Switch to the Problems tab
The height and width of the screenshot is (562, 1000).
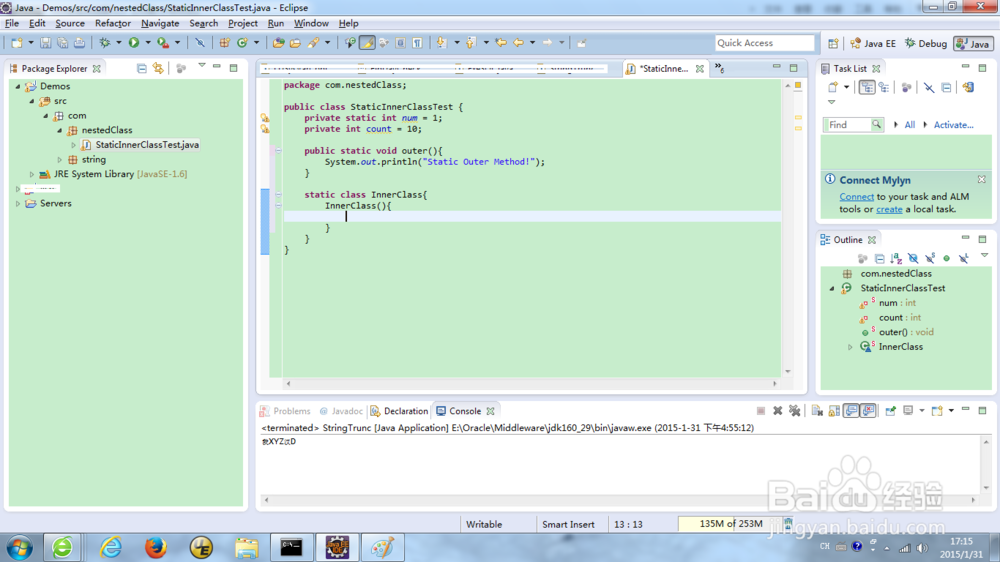click(285, 411)
